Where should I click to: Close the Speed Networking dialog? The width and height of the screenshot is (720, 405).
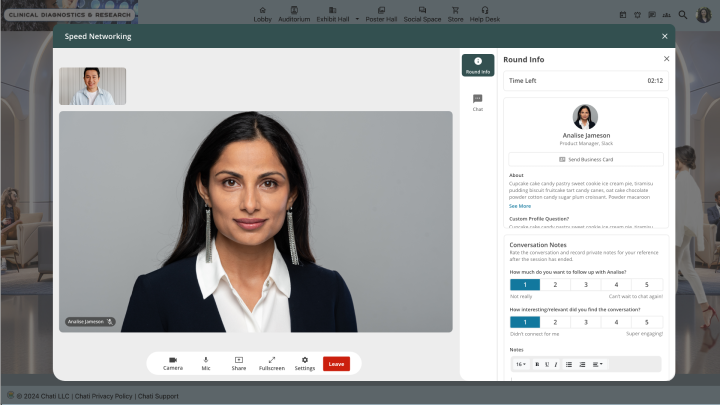click(x=664, y=36)
